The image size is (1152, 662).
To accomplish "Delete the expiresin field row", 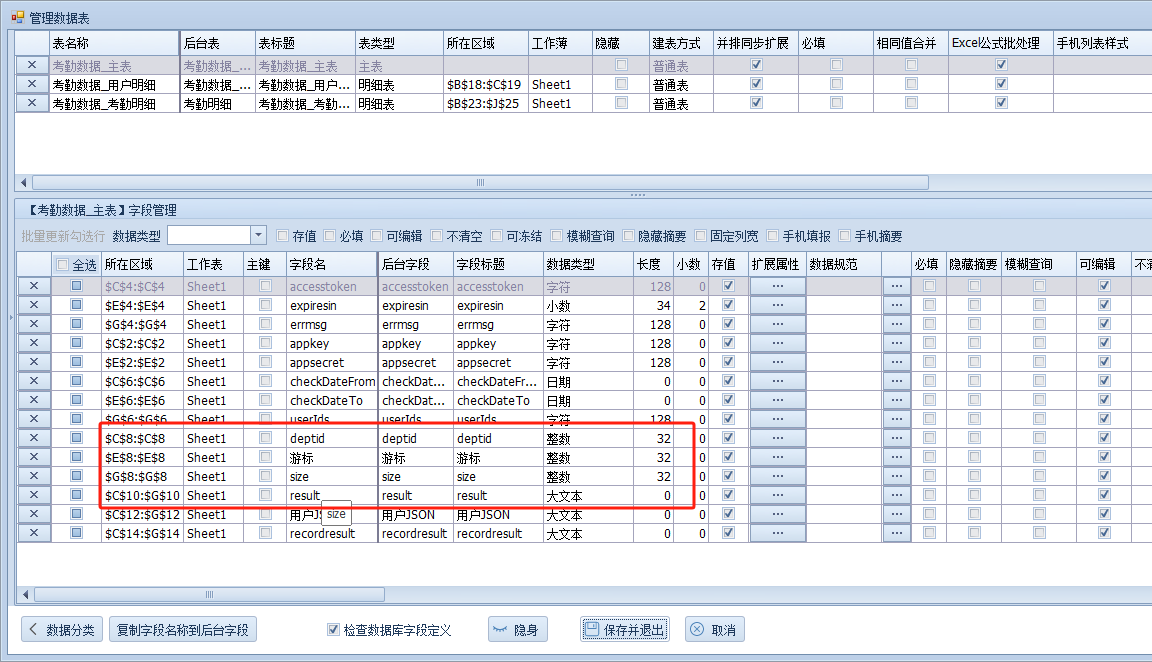I will tap(33, 305).
